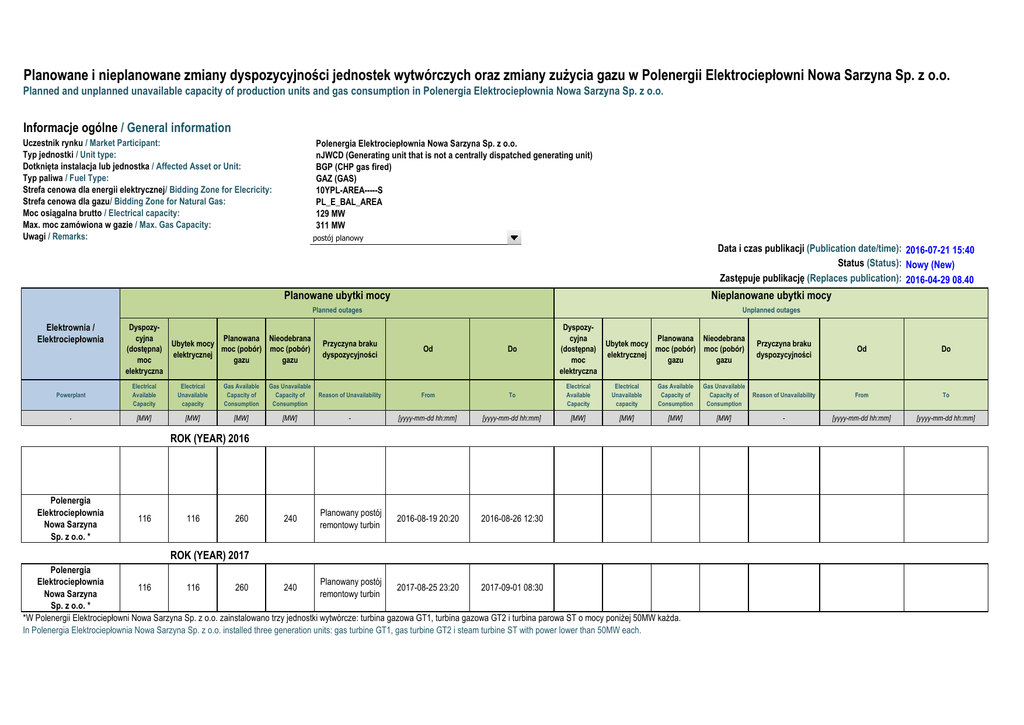Select publication date 2016-07-21 15:40
1024x725 pixels.
coord(939,250)
